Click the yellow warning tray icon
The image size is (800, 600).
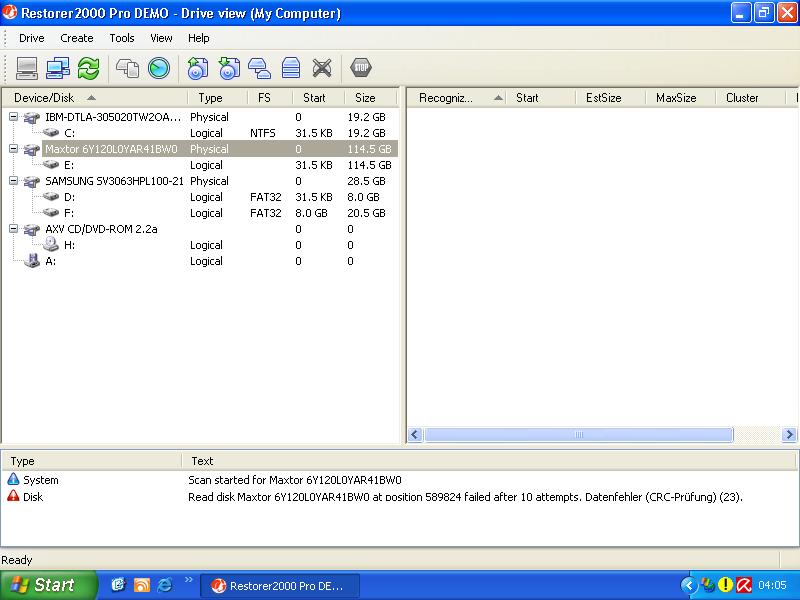pos(725,585)
